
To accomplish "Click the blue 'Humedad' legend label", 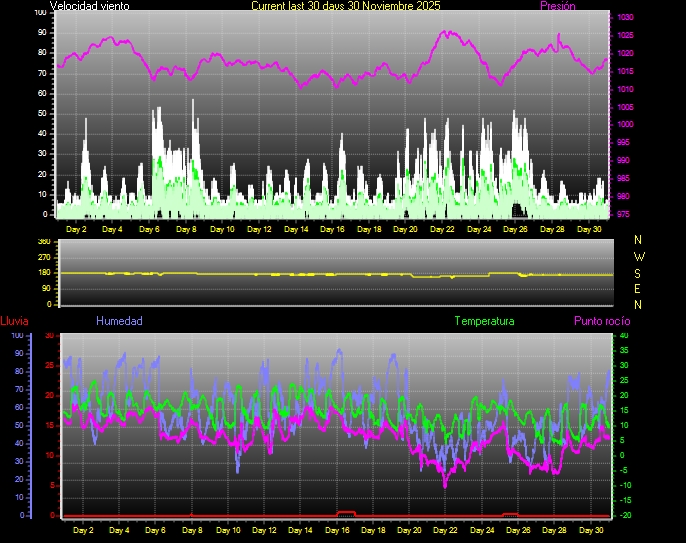I will (119, 321).
